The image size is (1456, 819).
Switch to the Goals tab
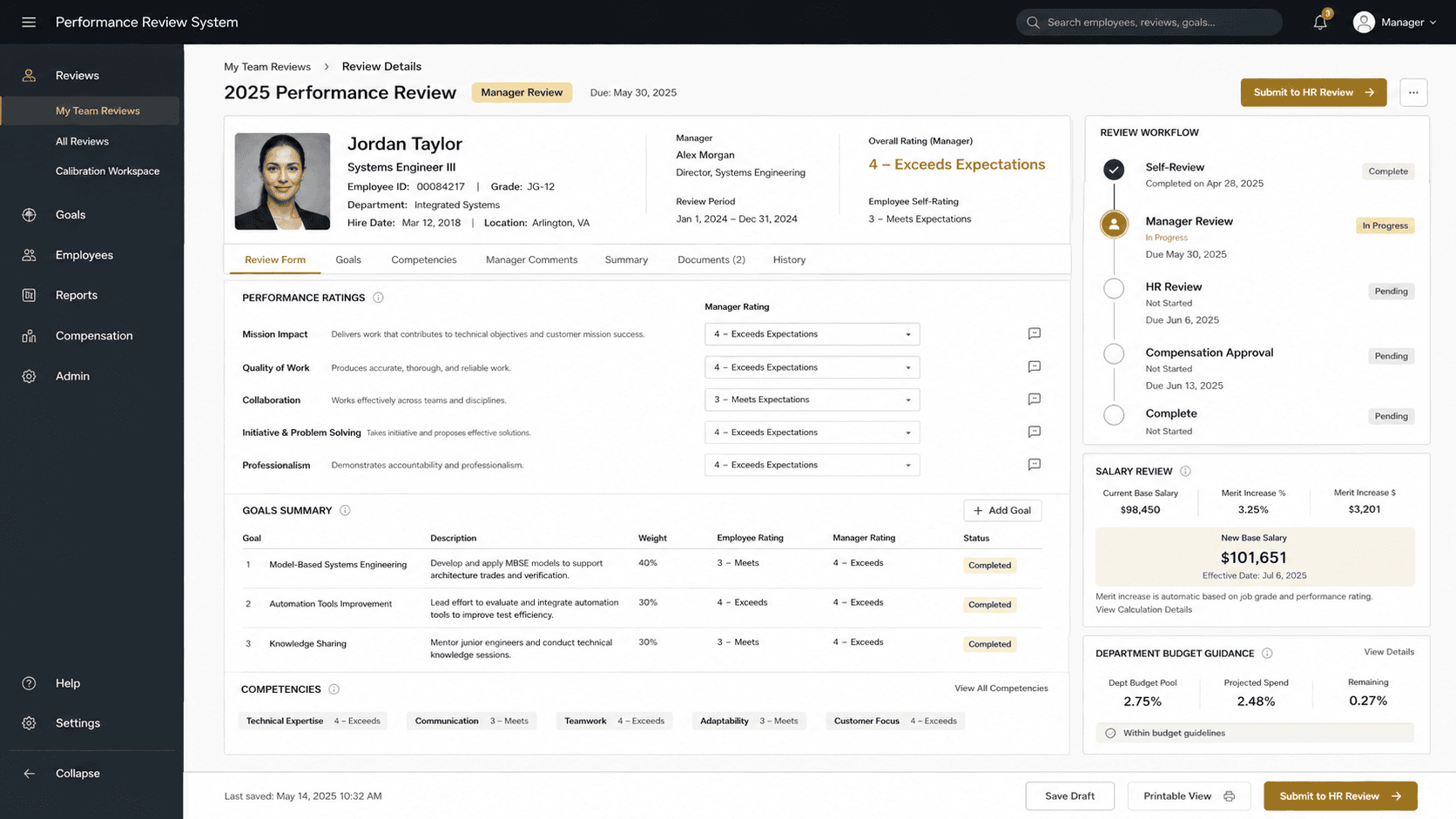[348, 259]
